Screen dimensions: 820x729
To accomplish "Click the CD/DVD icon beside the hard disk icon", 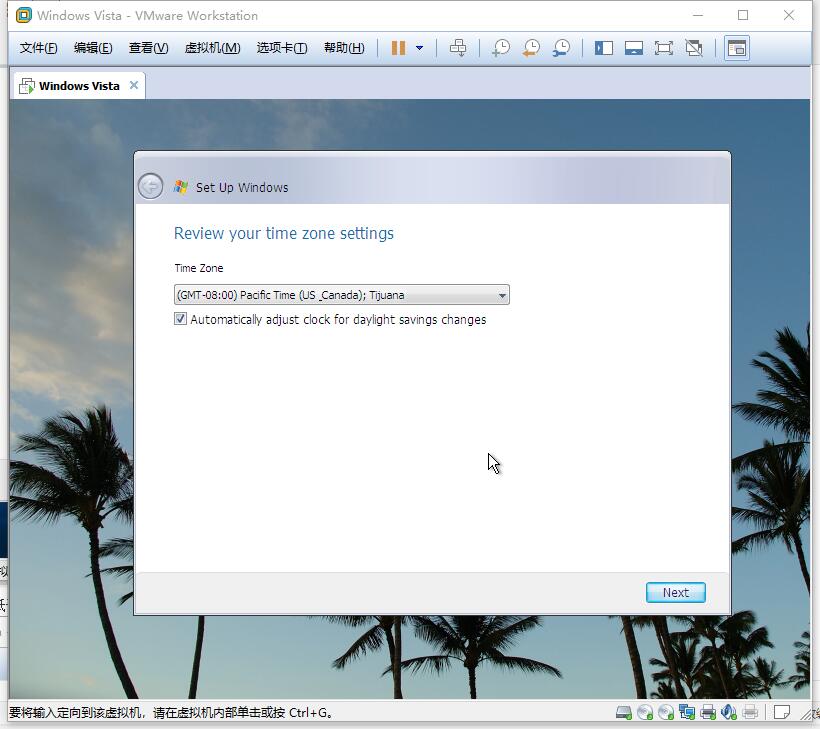I will pos(645,712).
